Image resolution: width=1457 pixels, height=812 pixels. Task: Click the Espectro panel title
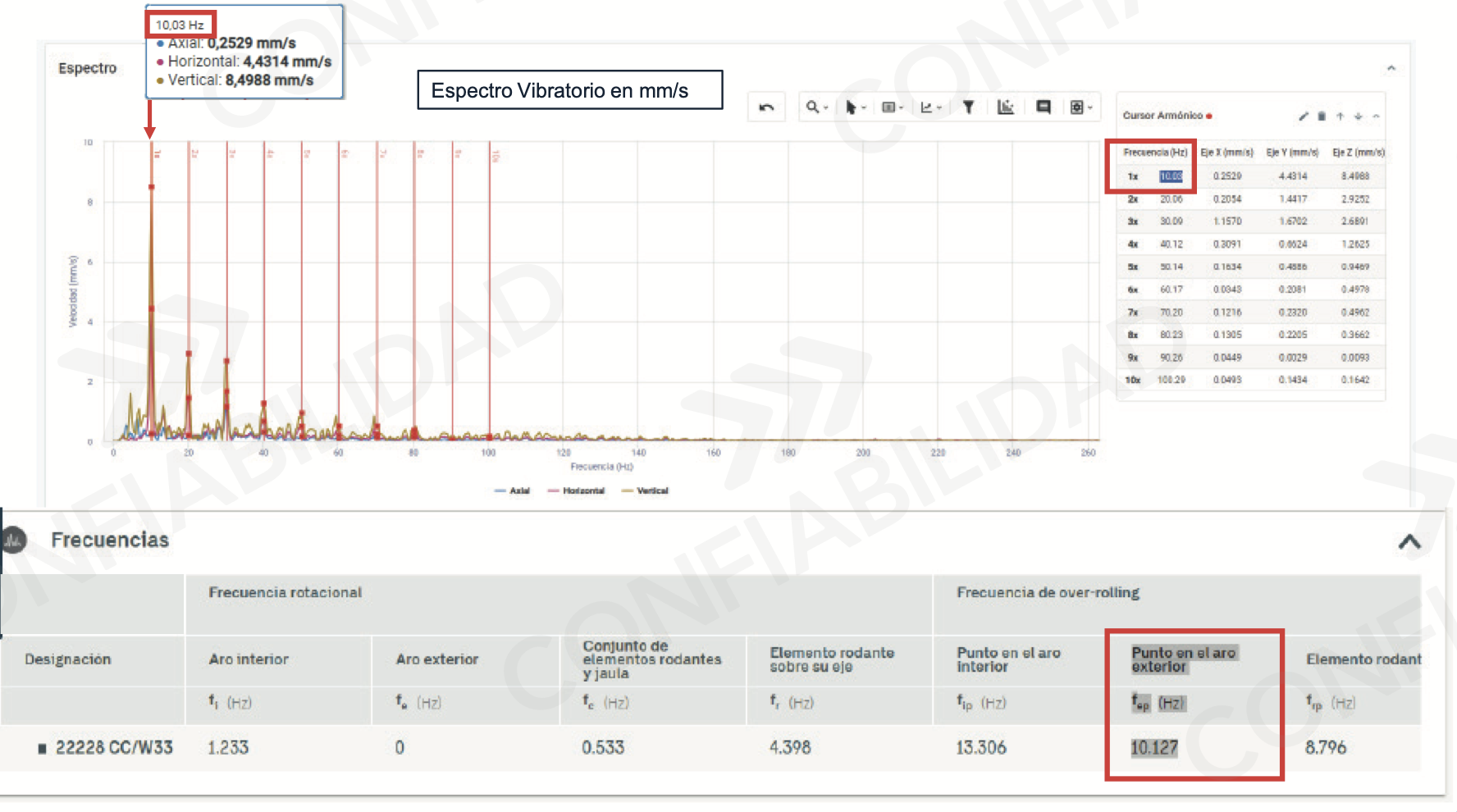pyautogui.click(x=88, y=68)
